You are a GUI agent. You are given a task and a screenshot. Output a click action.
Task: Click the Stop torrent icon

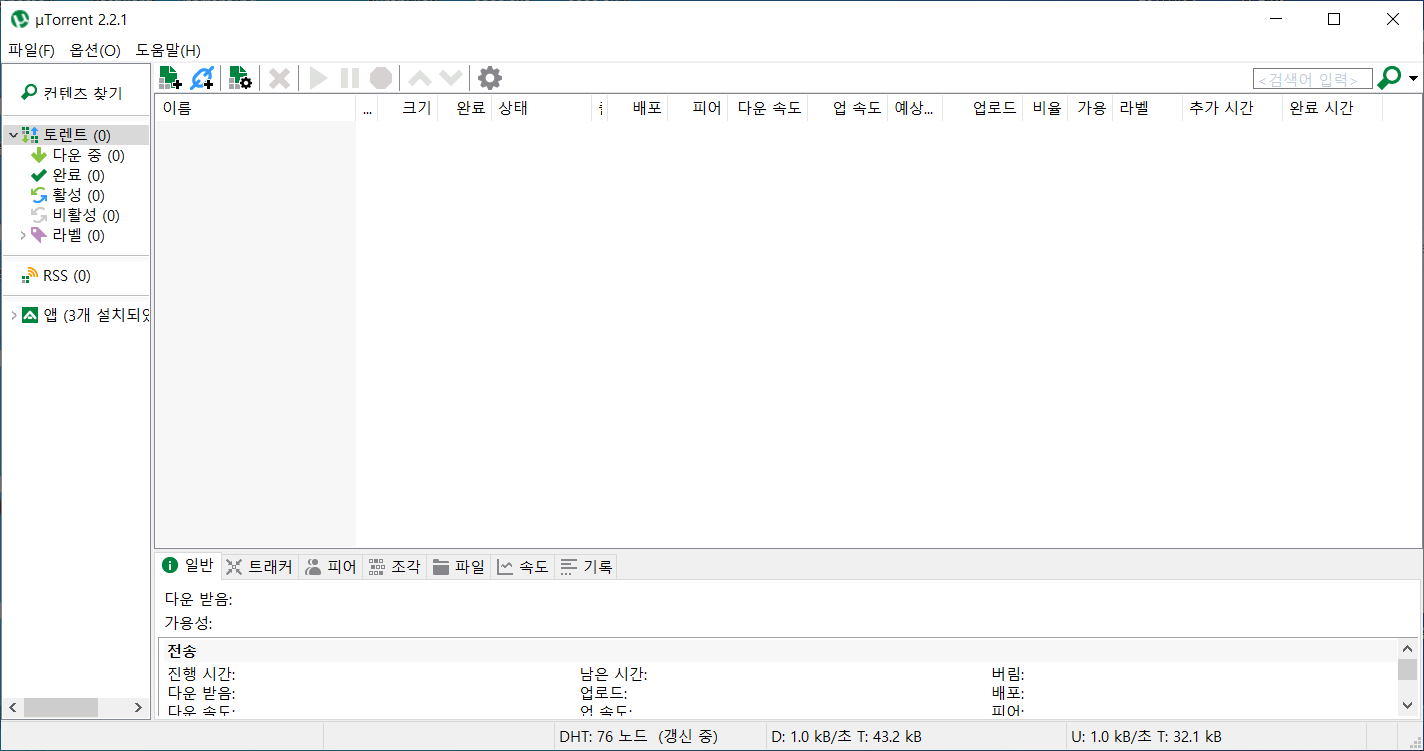click(x=380, y=78)
